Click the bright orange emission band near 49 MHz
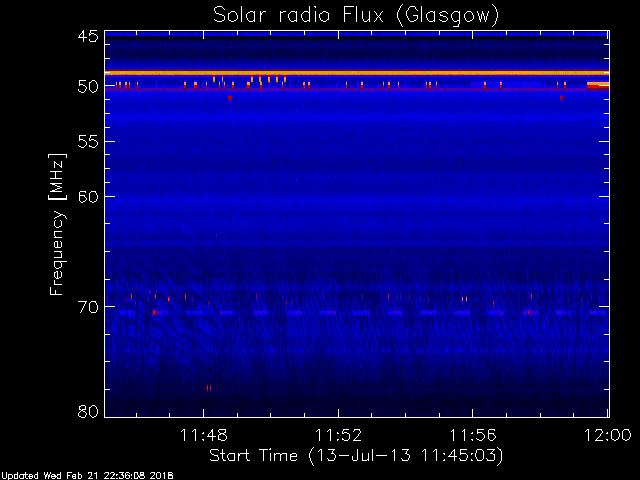 (357, 73)
